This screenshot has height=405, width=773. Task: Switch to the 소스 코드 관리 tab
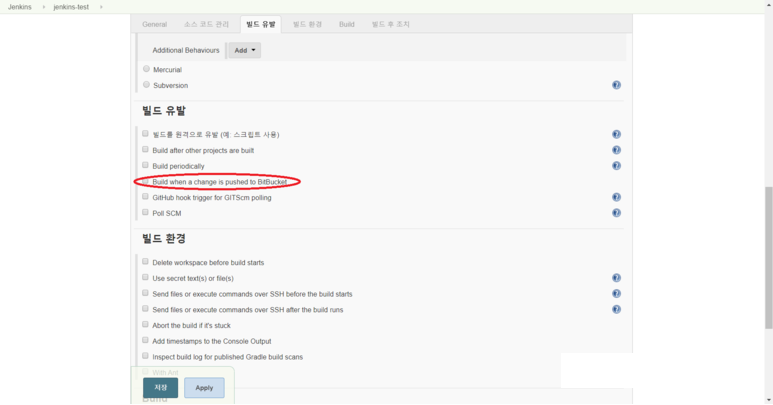[207, 24]
